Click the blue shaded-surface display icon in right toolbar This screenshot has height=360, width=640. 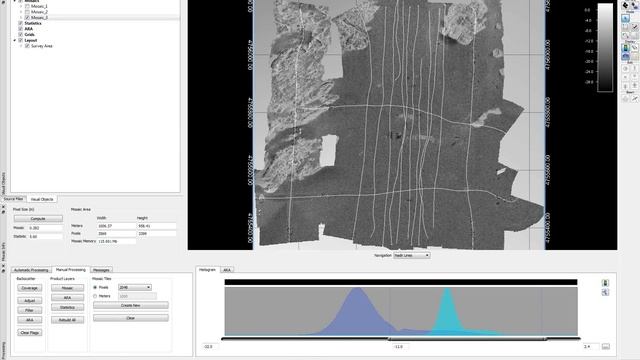coord(626,57)
